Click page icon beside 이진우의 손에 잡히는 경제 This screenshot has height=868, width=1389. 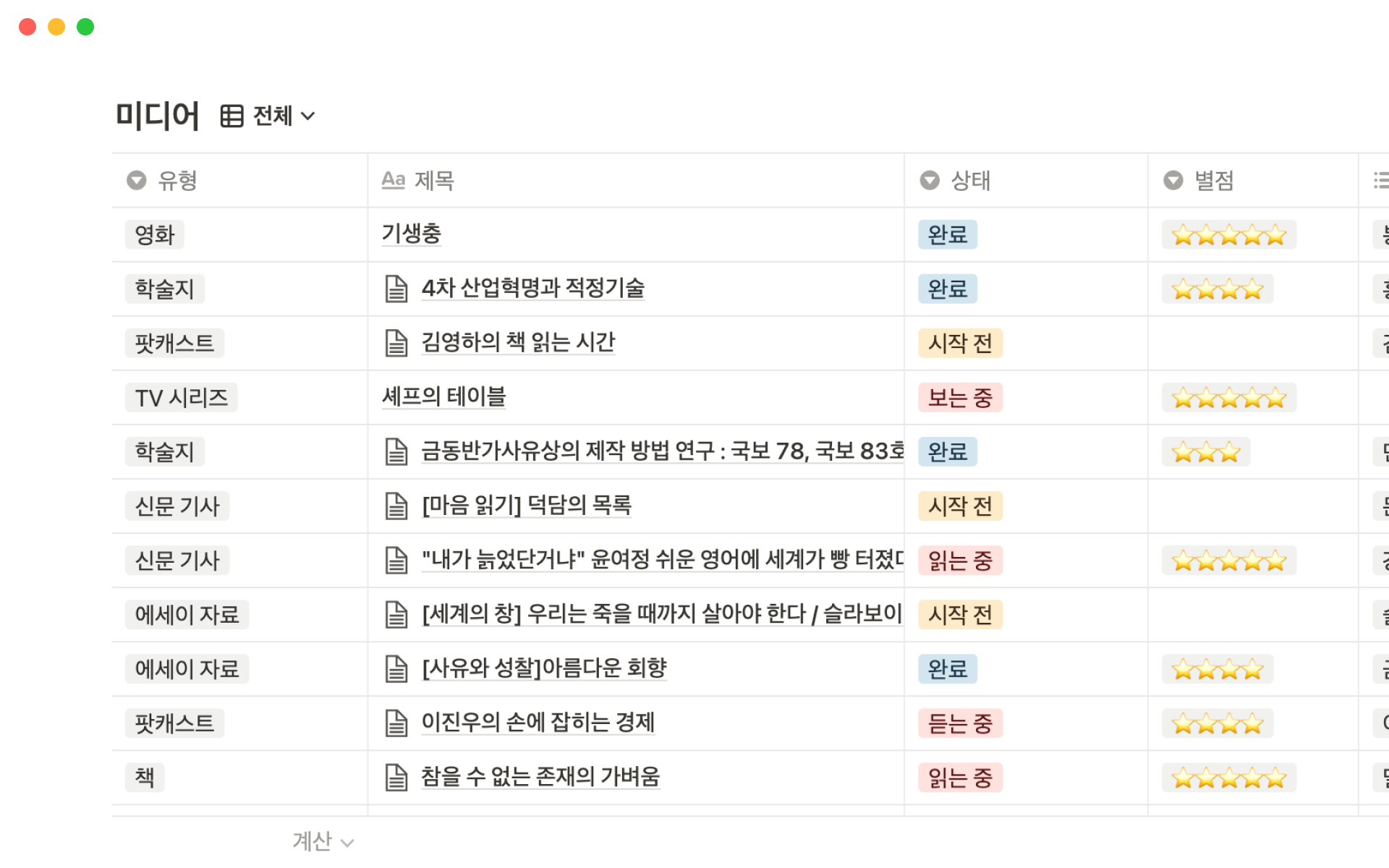click(x=396, y=723)
